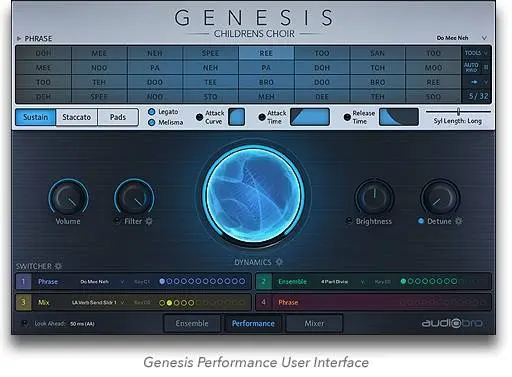512x377 pixels.
Task: Toggle the Filter enable button
Action: point(117,221)
